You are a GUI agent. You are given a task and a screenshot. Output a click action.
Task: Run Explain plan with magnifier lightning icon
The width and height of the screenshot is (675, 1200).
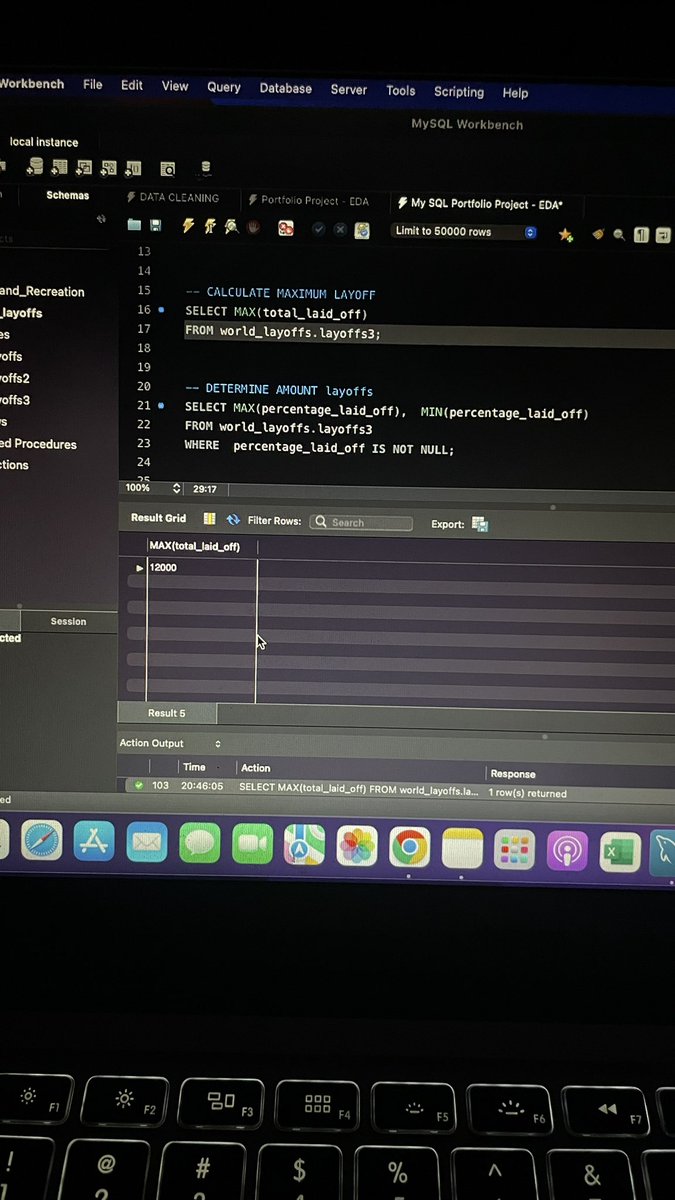pos(231,226)
